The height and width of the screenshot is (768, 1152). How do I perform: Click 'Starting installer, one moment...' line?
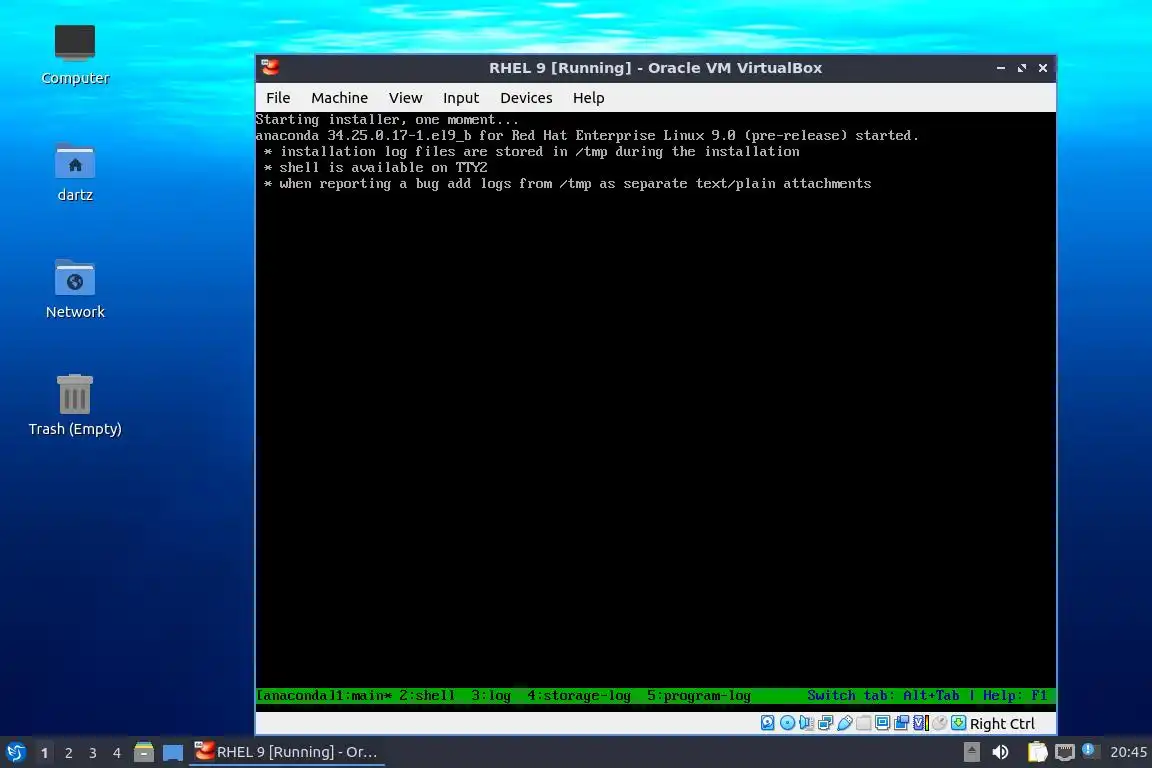click(x=387, y=119)
